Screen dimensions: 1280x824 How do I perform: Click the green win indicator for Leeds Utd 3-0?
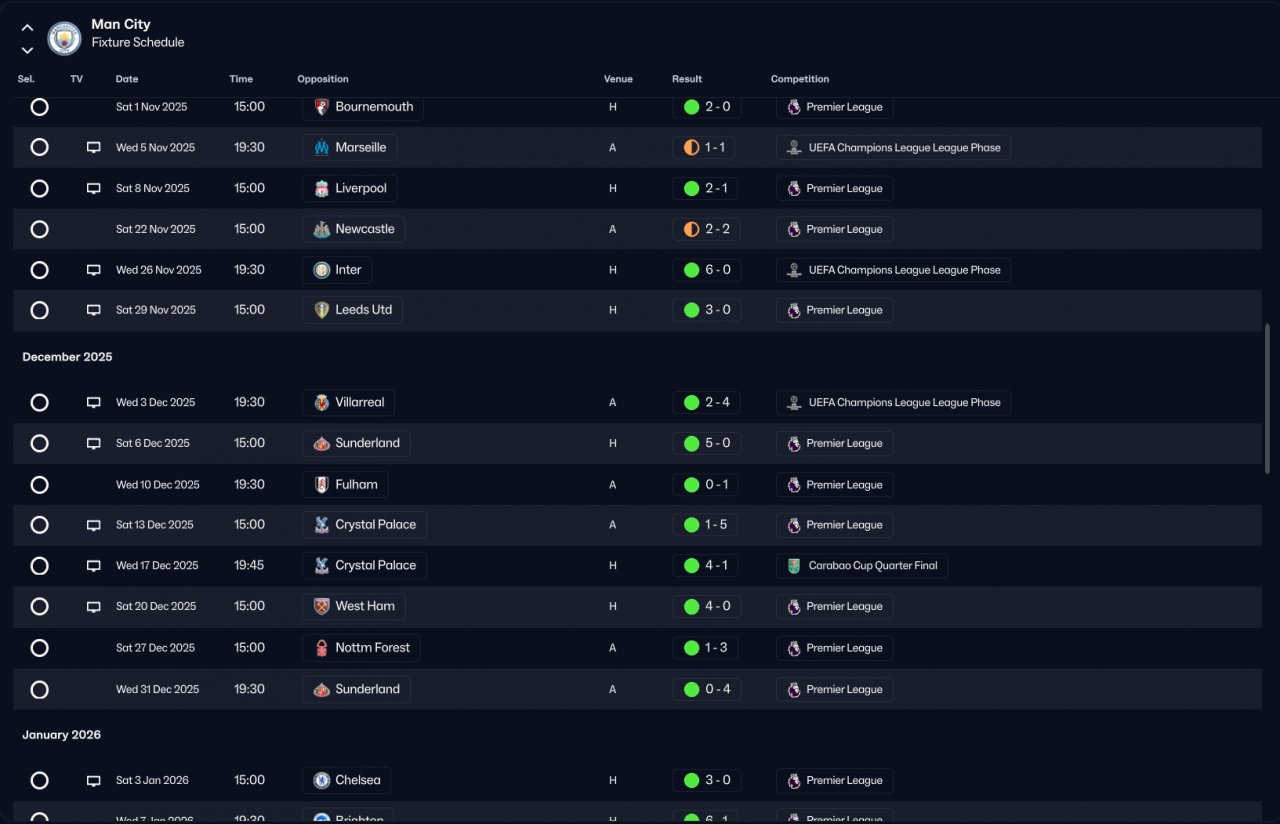[691, 310]
